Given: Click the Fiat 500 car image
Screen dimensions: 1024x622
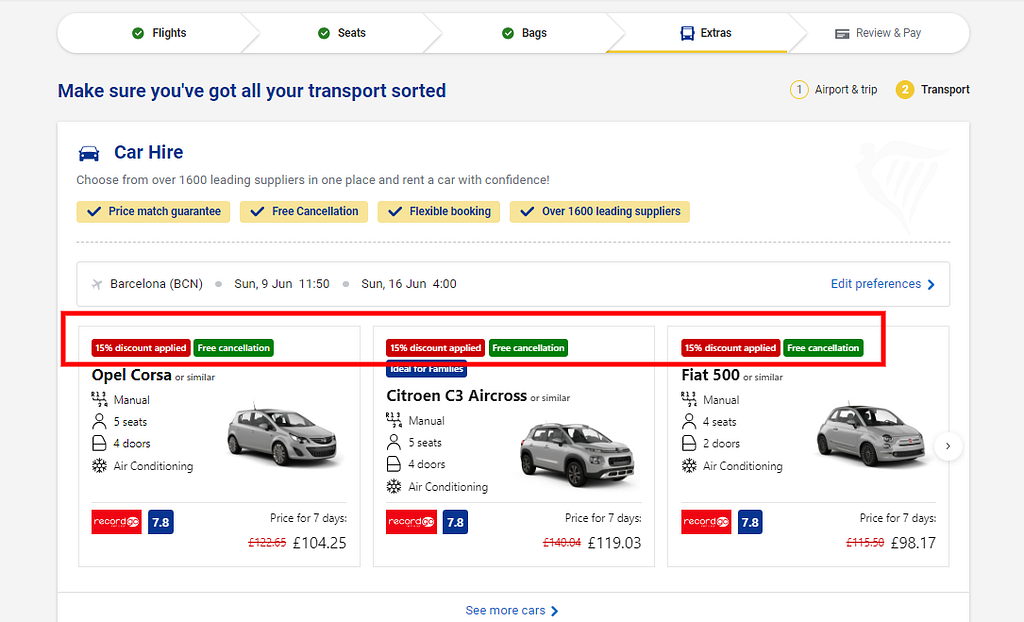Looking at the screenshot, I should click(x=872, y=433).
